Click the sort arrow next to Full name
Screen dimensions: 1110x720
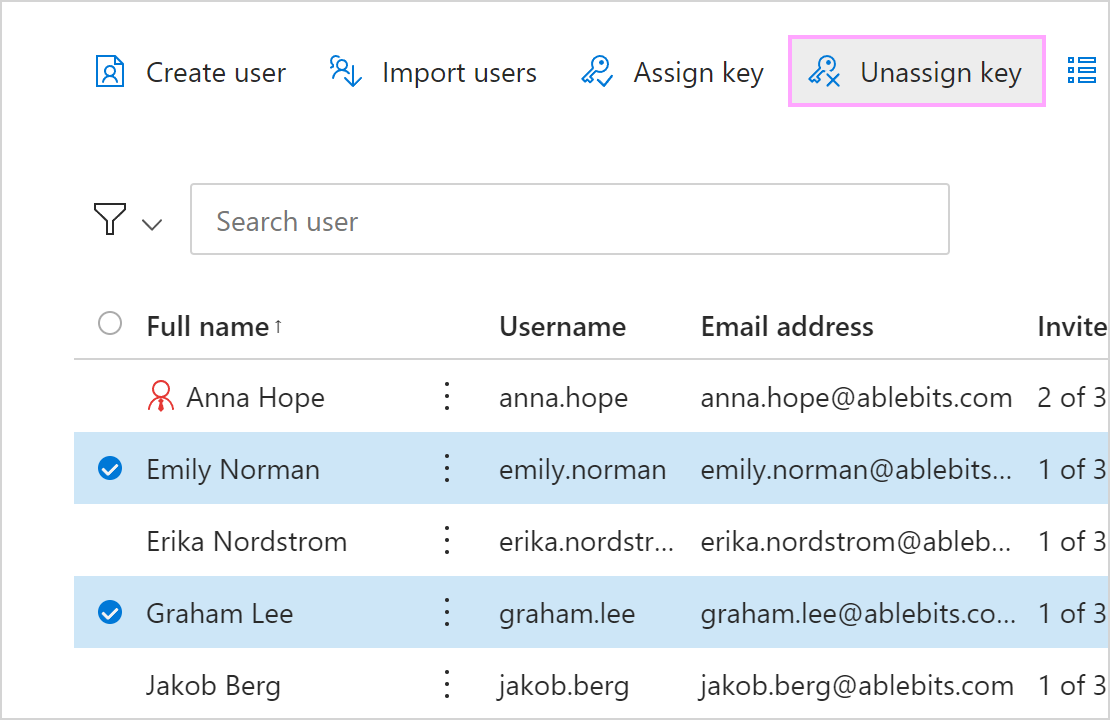coord(278,326)
